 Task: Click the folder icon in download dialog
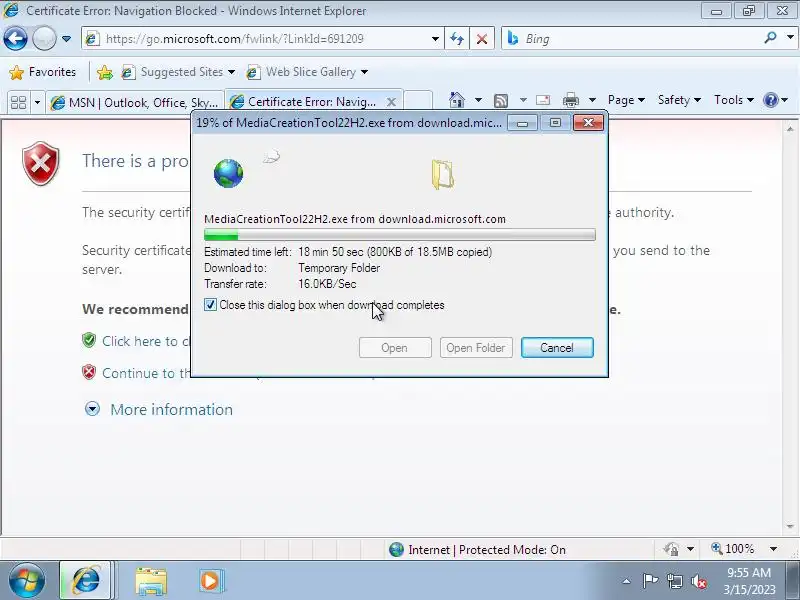[x=443, y=174]
